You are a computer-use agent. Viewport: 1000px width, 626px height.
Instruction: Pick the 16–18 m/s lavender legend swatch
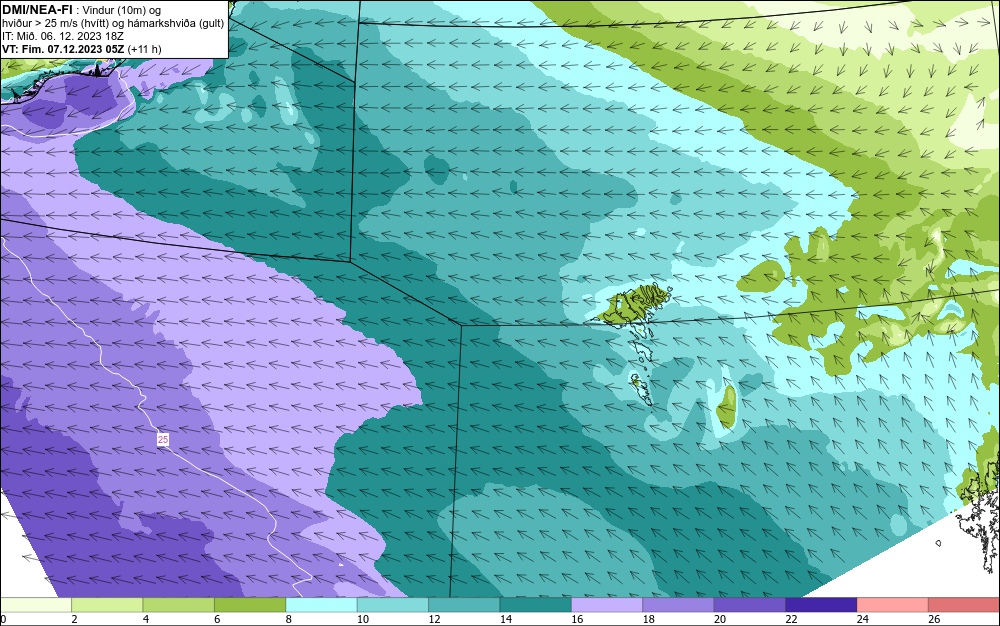click(607, 605)
